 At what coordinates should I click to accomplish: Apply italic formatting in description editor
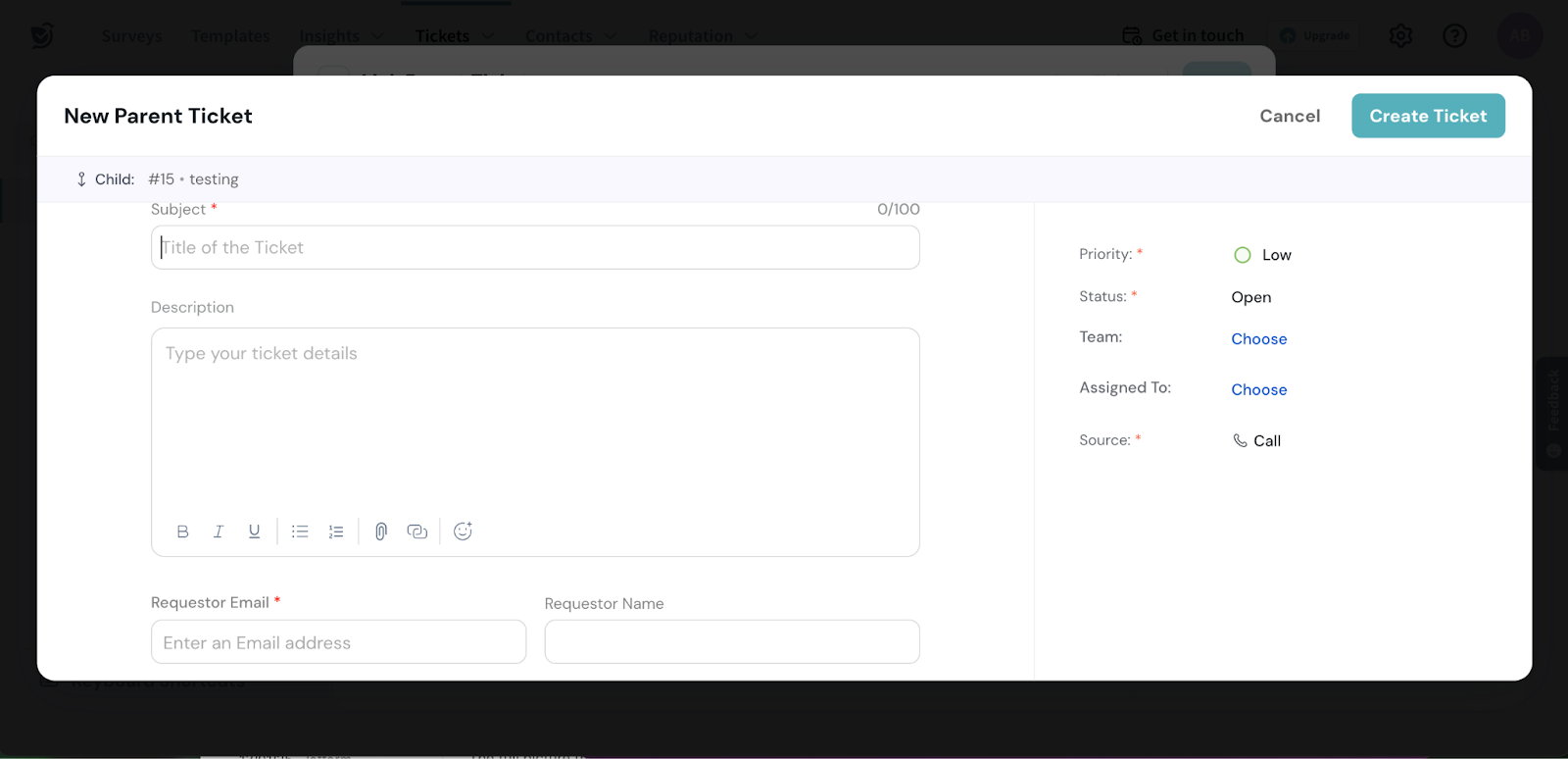pos(218,531)
